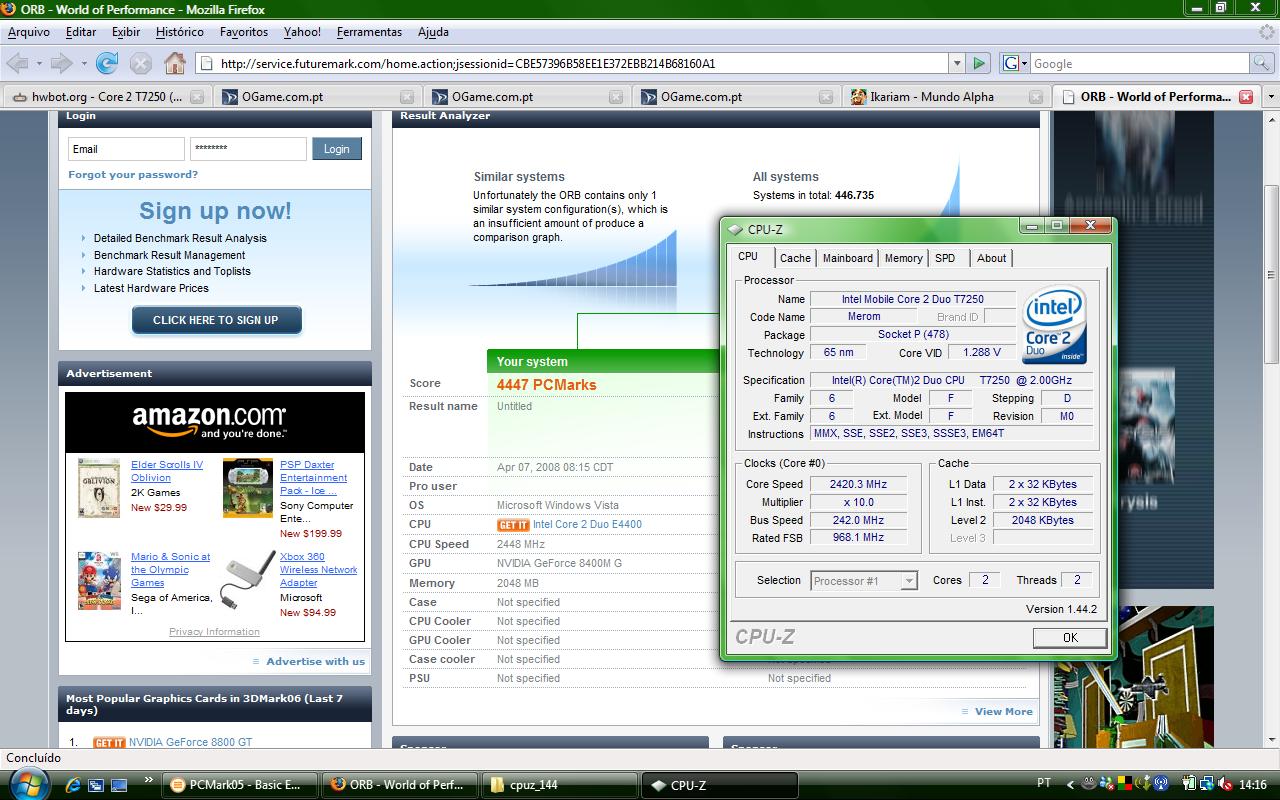Image resolution: width=1280 pixels, height=800 pixels.
Task: Open the SPD tab in CPU-Z
Action: click(945, 258)
